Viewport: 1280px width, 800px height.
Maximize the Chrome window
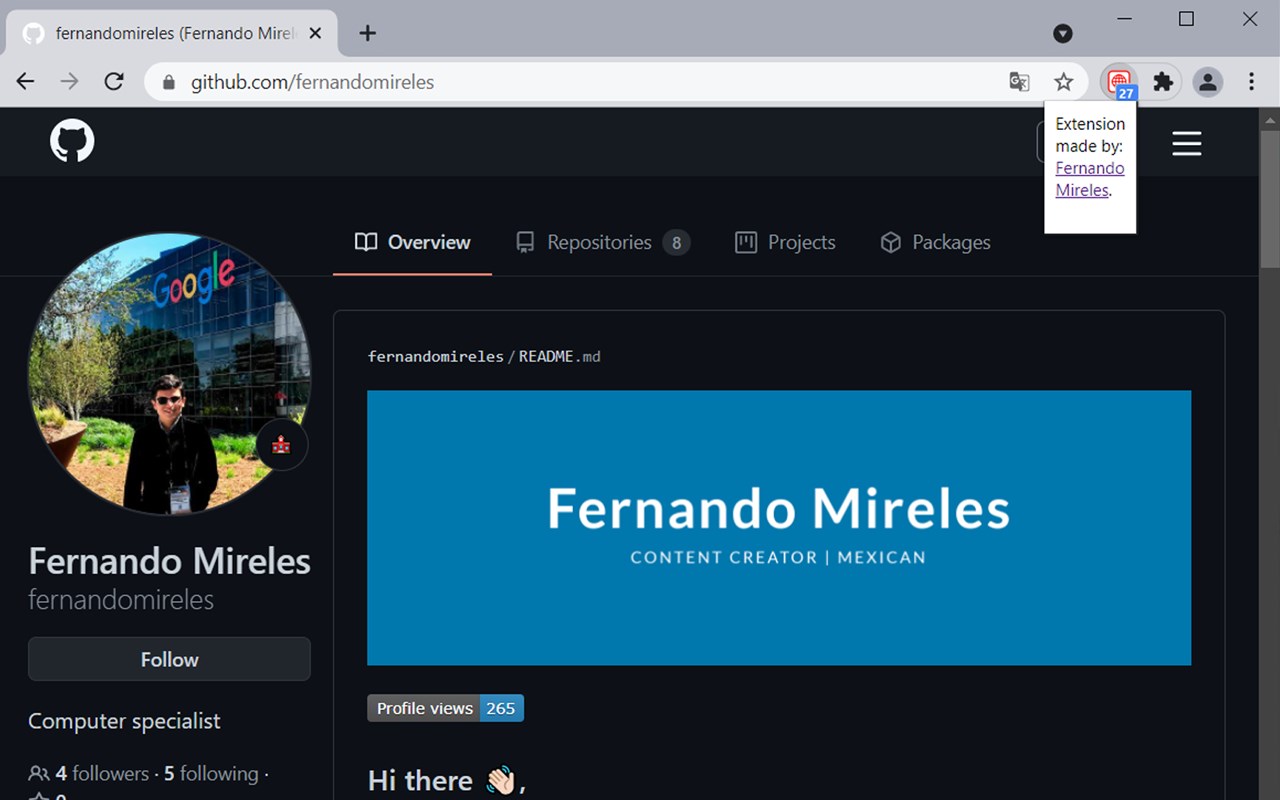click(x=1187, y=19)
